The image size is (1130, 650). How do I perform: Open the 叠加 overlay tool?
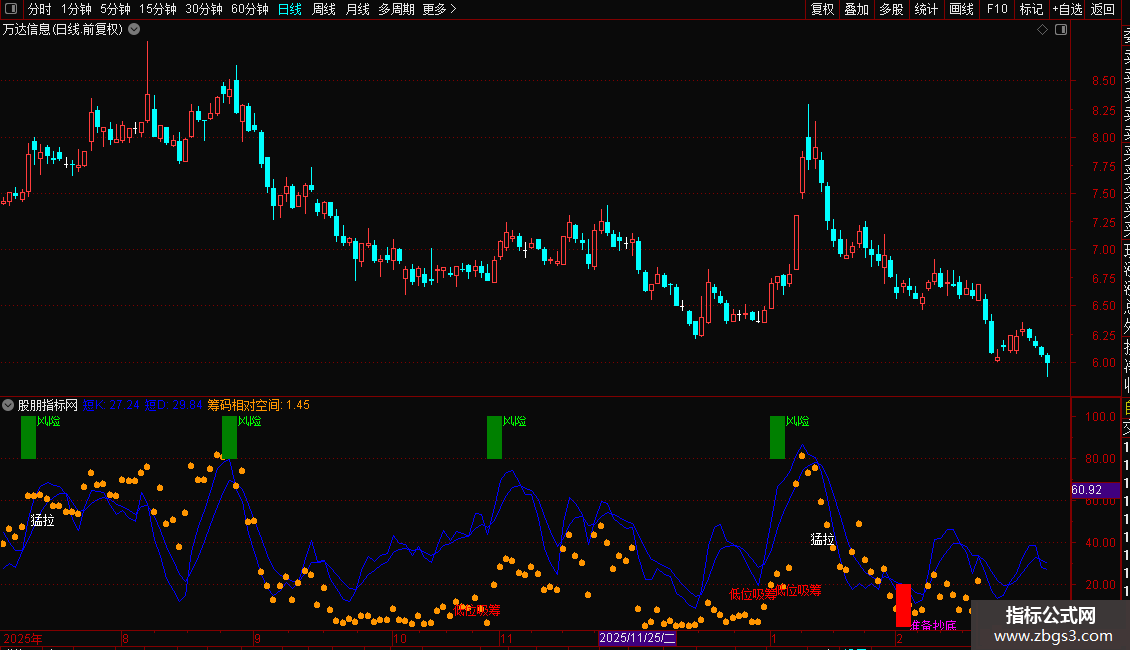pos(857,9)
